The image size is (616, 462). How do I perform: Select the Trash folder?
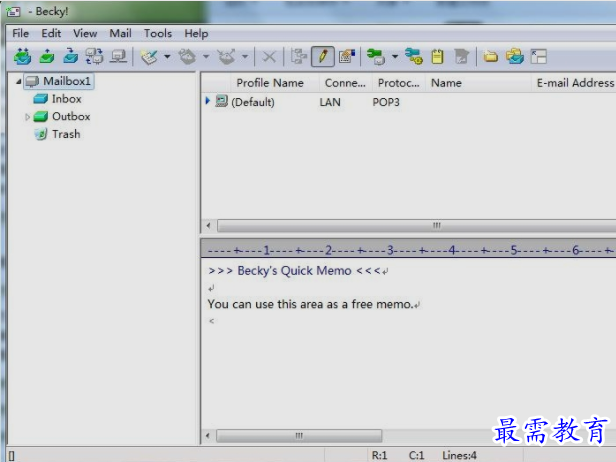point(66,134)
